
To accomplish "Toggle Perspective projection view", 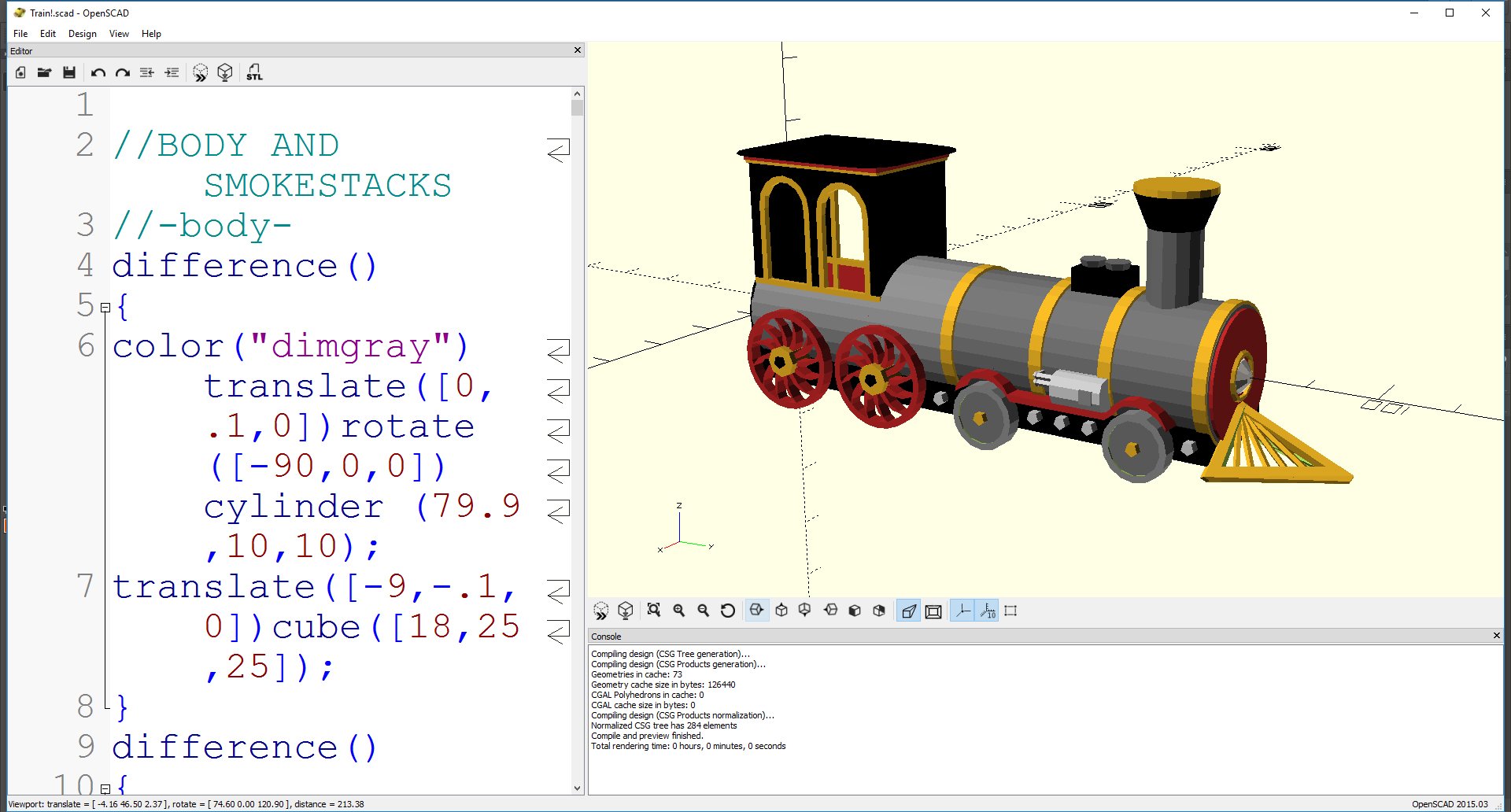I will click(909, 611).
